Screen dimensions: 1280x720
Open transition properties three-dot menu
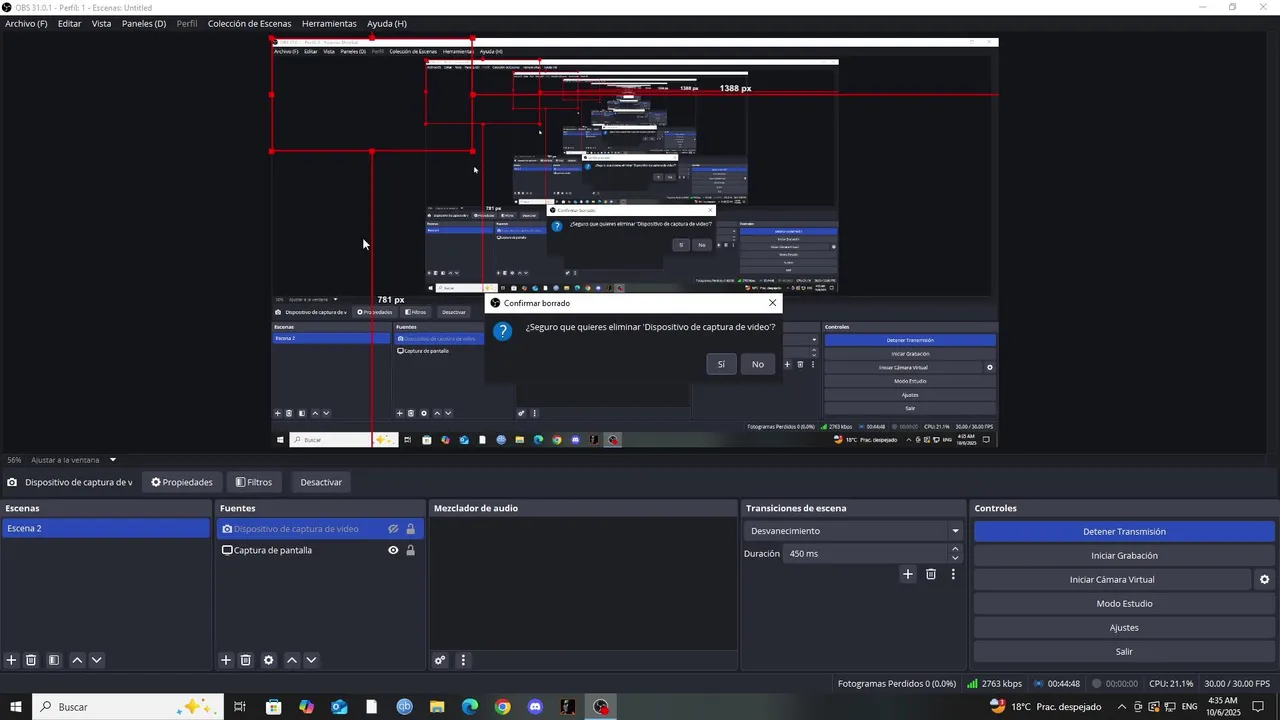[x=953, y=574]
